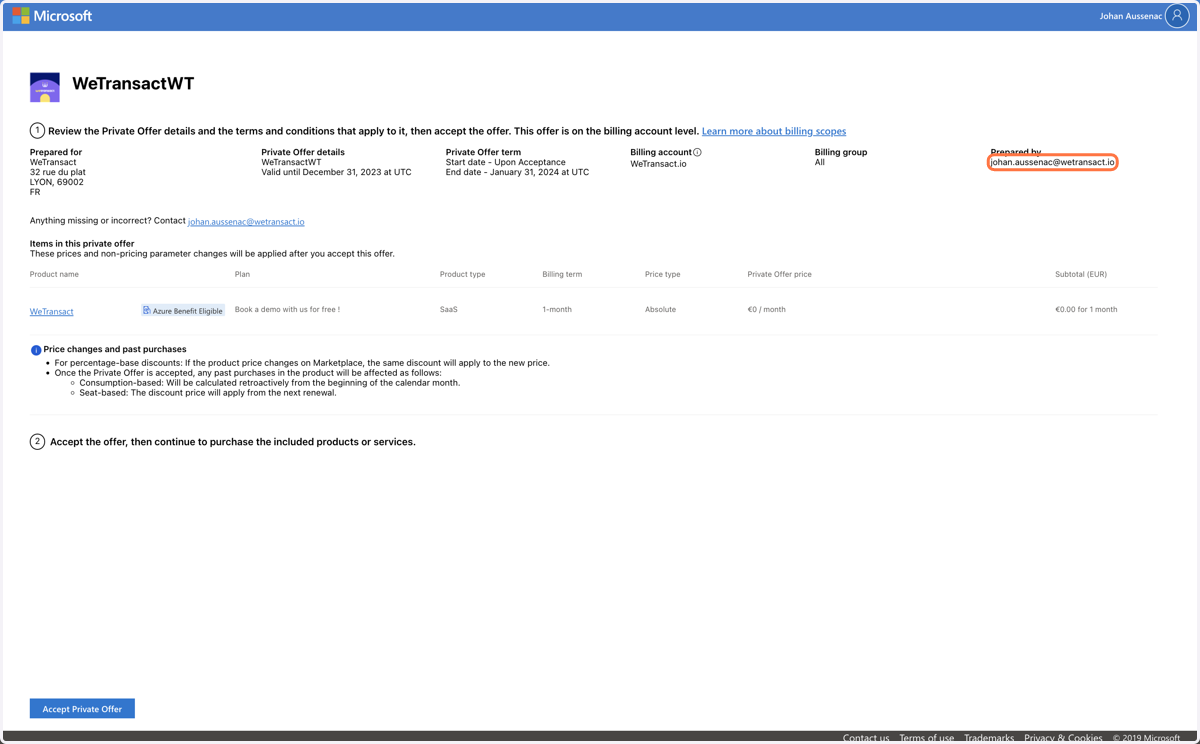Click the Johan Aussenac username text
Screen dimensions: 1200x744
(x=1130, y=16)
